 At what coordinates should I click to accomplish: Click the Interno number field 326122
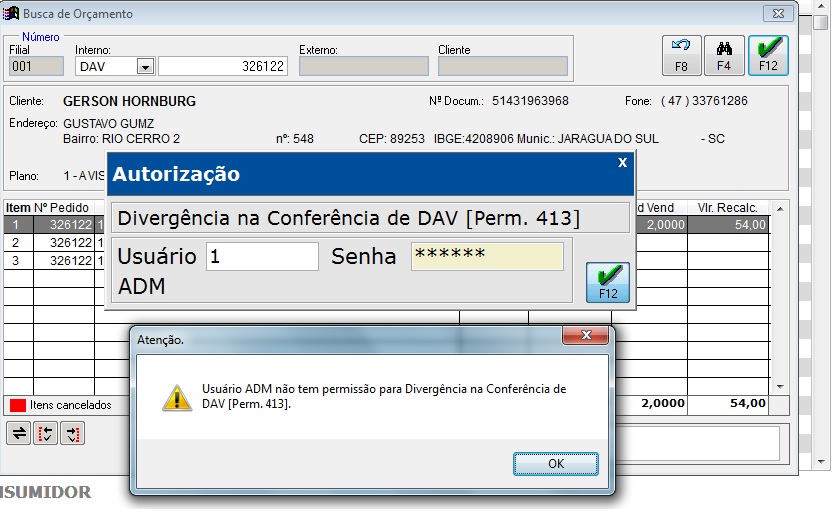pyautogui.click(x=223, y=67)
